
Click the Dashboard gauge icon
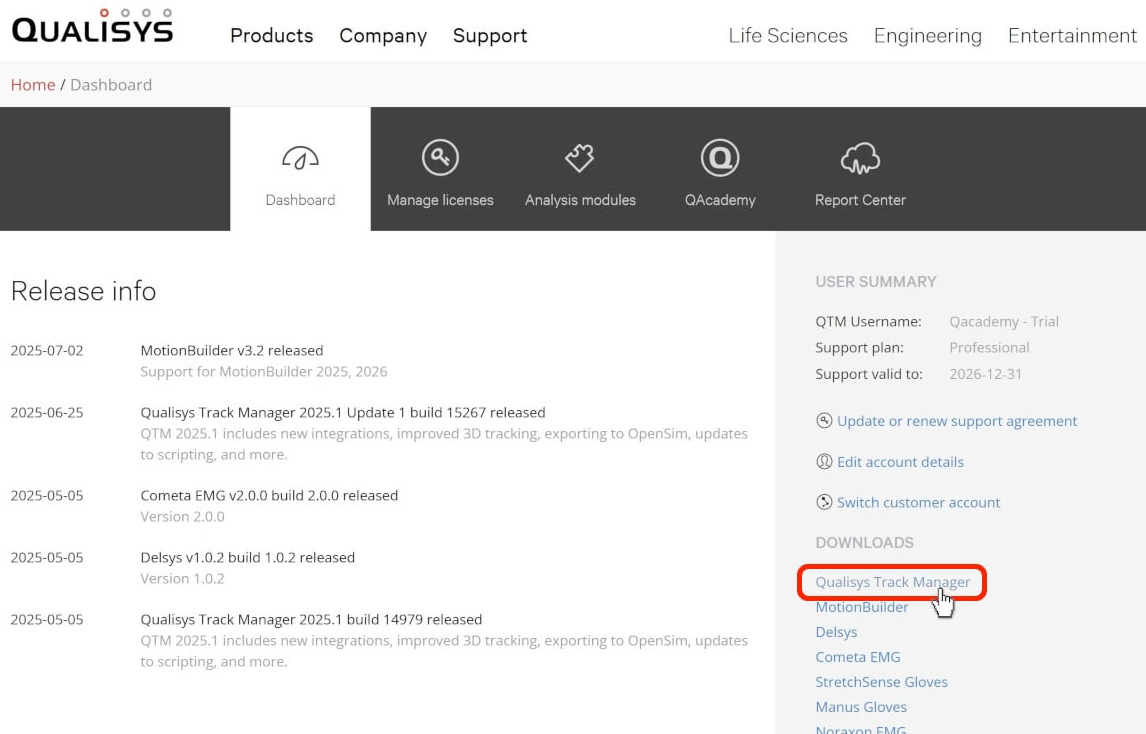pos(300,158)
